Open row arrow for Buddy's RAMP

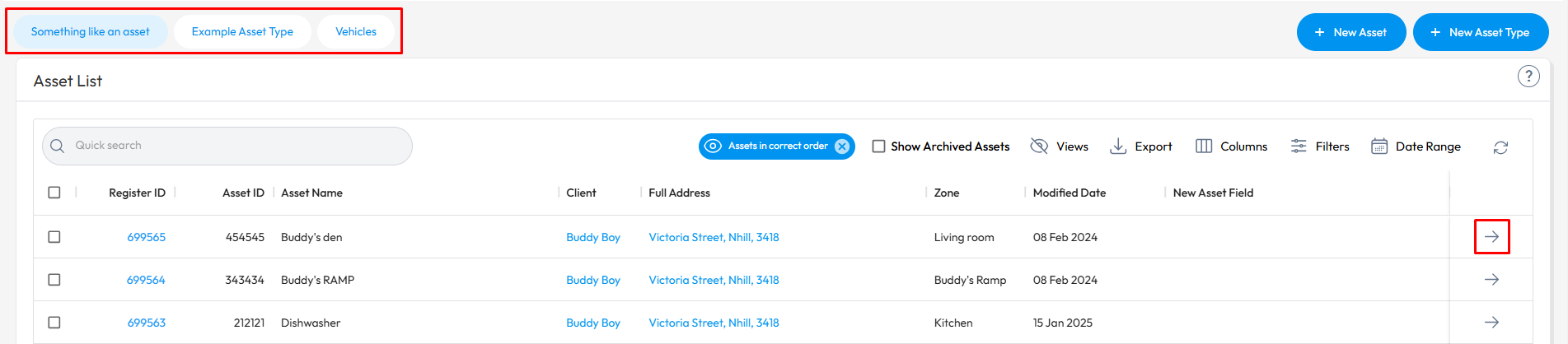coord(1491,280)
